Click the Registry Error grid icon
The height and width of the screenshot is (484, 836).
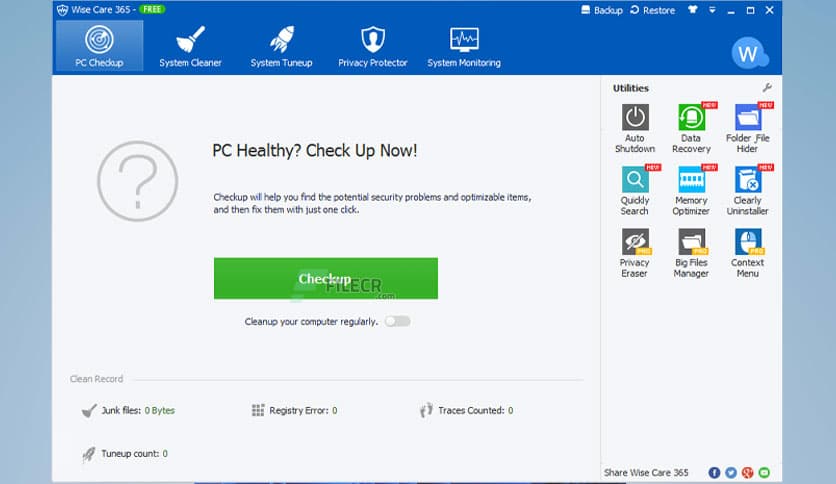pyautogui.click(x=258, y=410)
